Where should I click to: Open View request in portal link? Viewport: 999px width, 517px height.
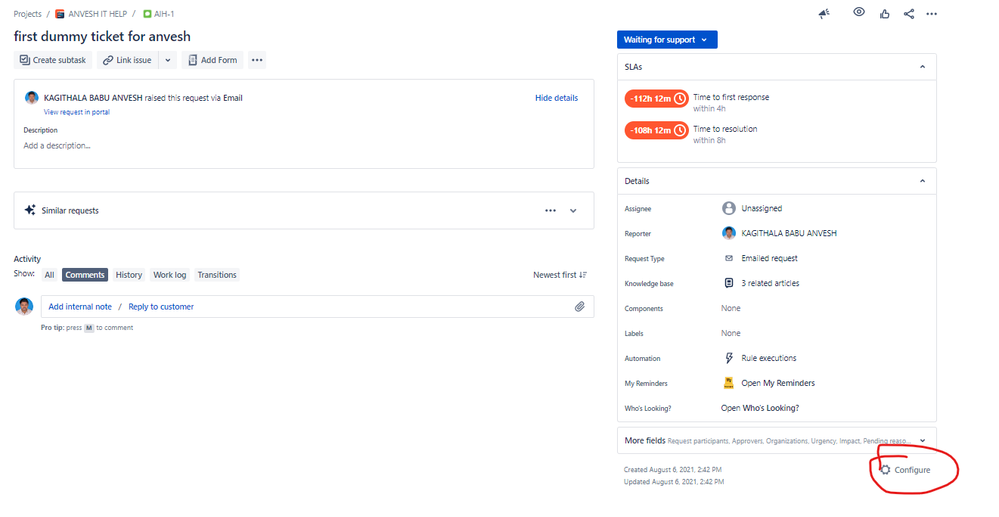coord(76,112)
